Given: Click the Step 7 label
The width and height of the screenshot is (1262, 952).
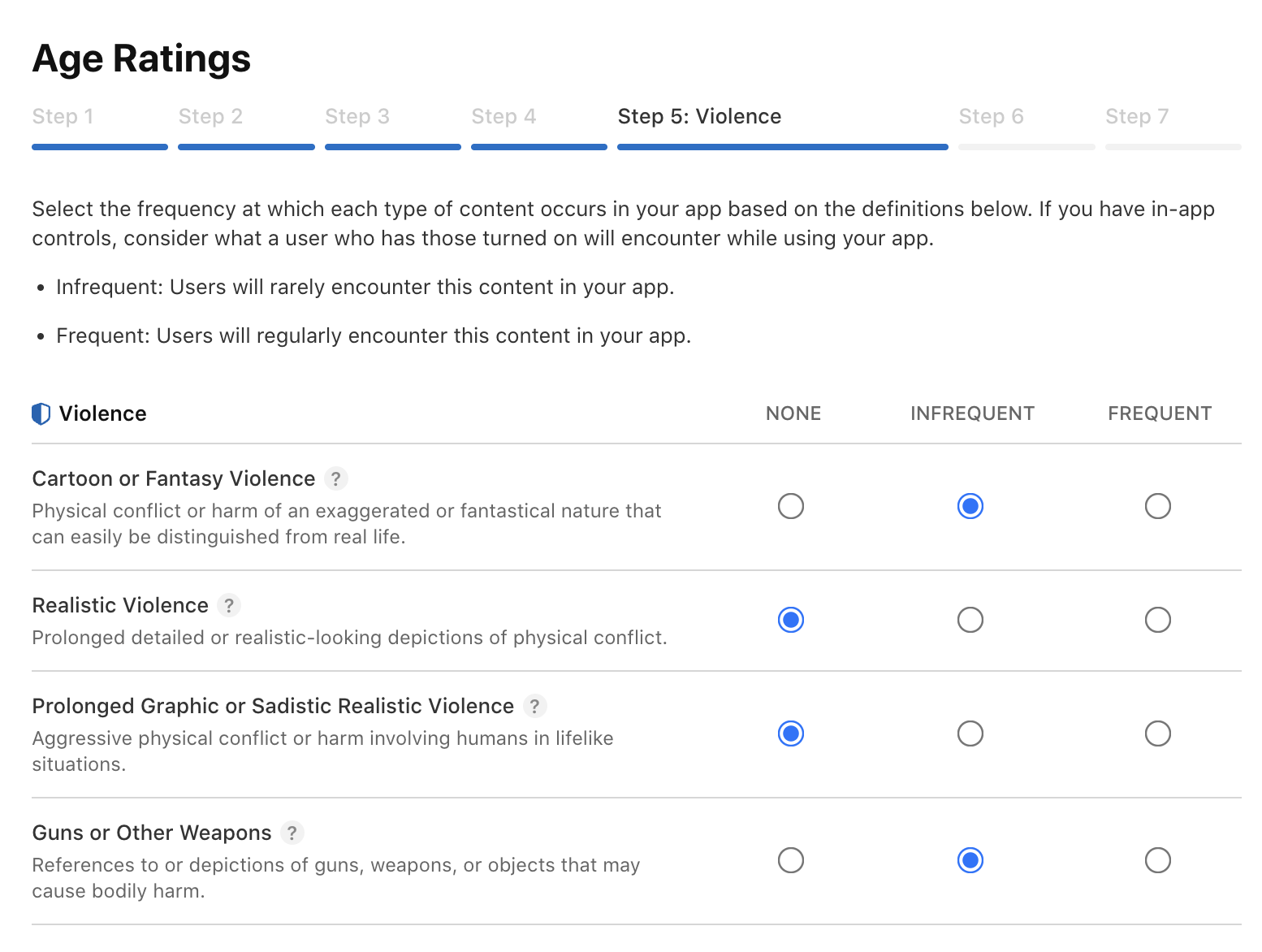Looking at the screenshot, I should click(1136, 116).
